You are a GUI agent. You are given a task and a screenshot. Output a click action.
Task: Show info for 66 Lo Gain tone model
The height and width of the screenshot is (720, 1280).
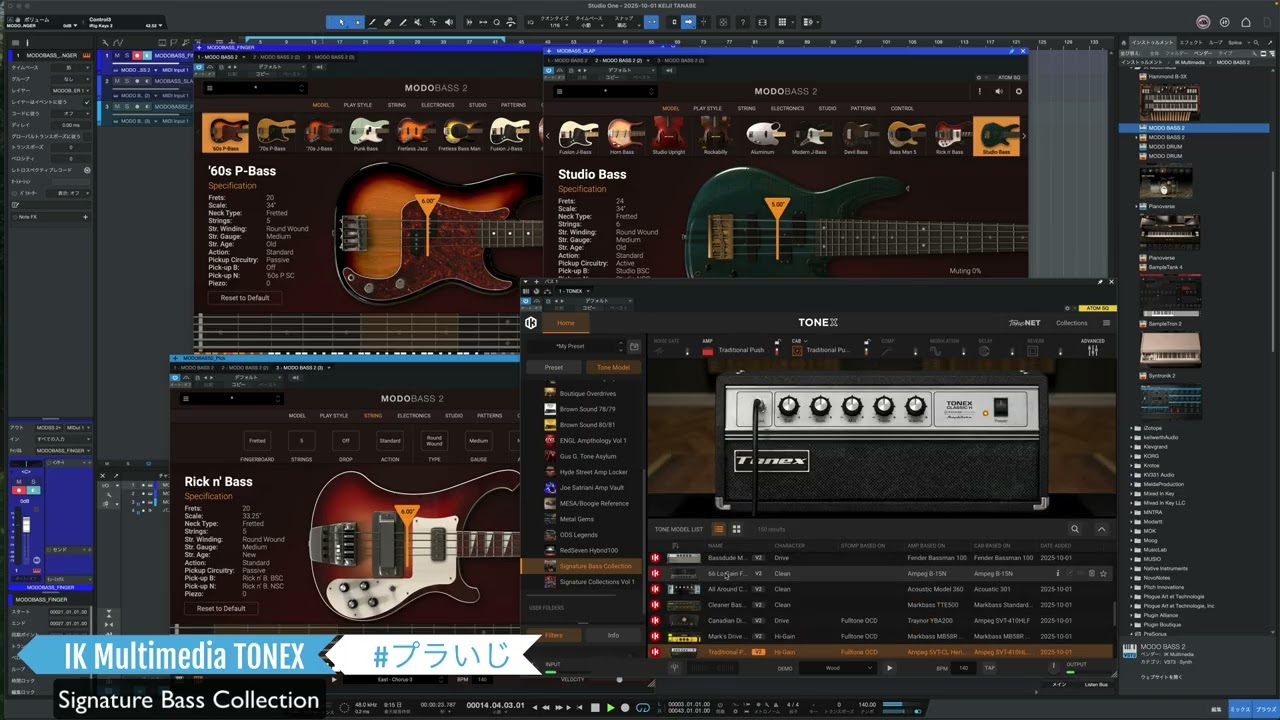pyautogui.click(x=1057, y=574)
